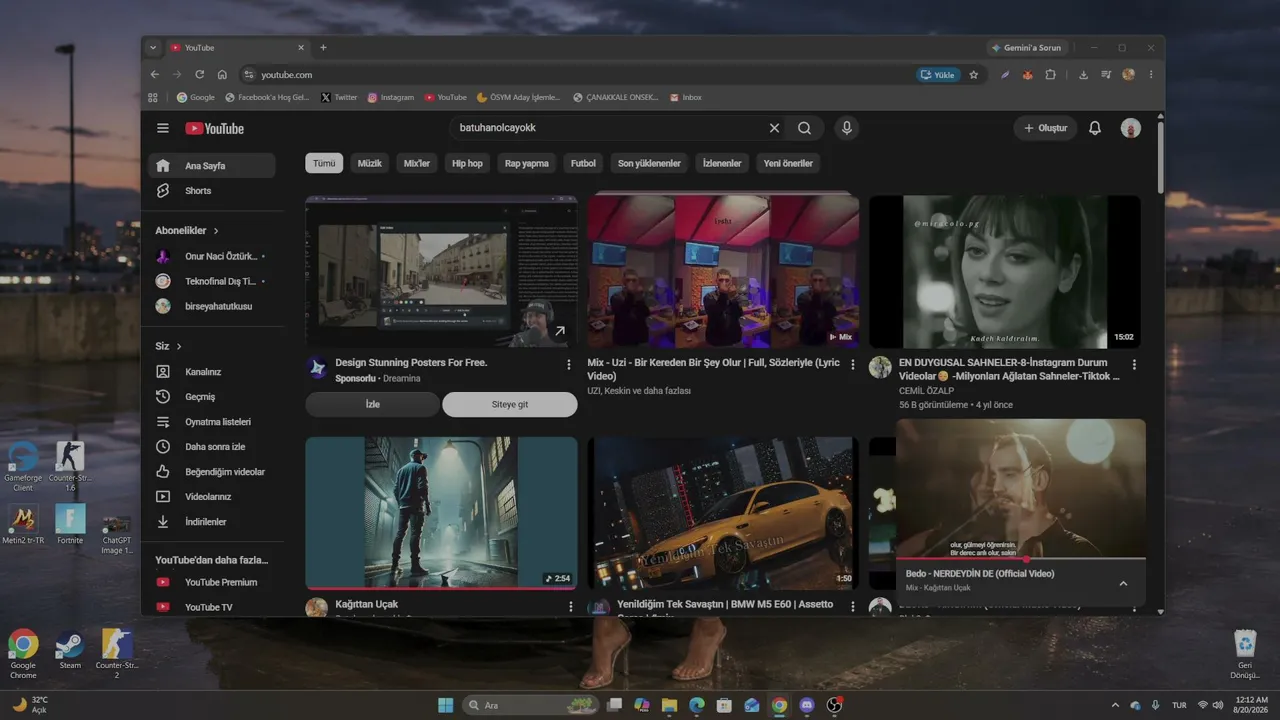This screenshot has width=1280, height=720.
Task: Expand the Siz section
Action: [x=169, y=346]
